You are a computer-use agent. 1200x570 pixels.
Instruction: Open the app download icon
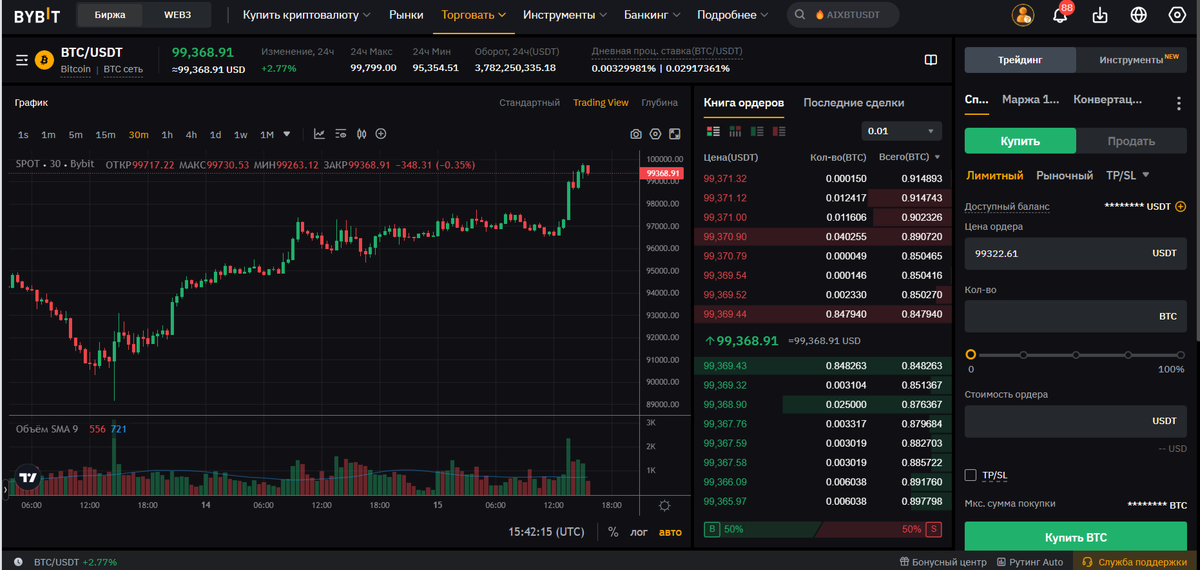(1100, 15)
